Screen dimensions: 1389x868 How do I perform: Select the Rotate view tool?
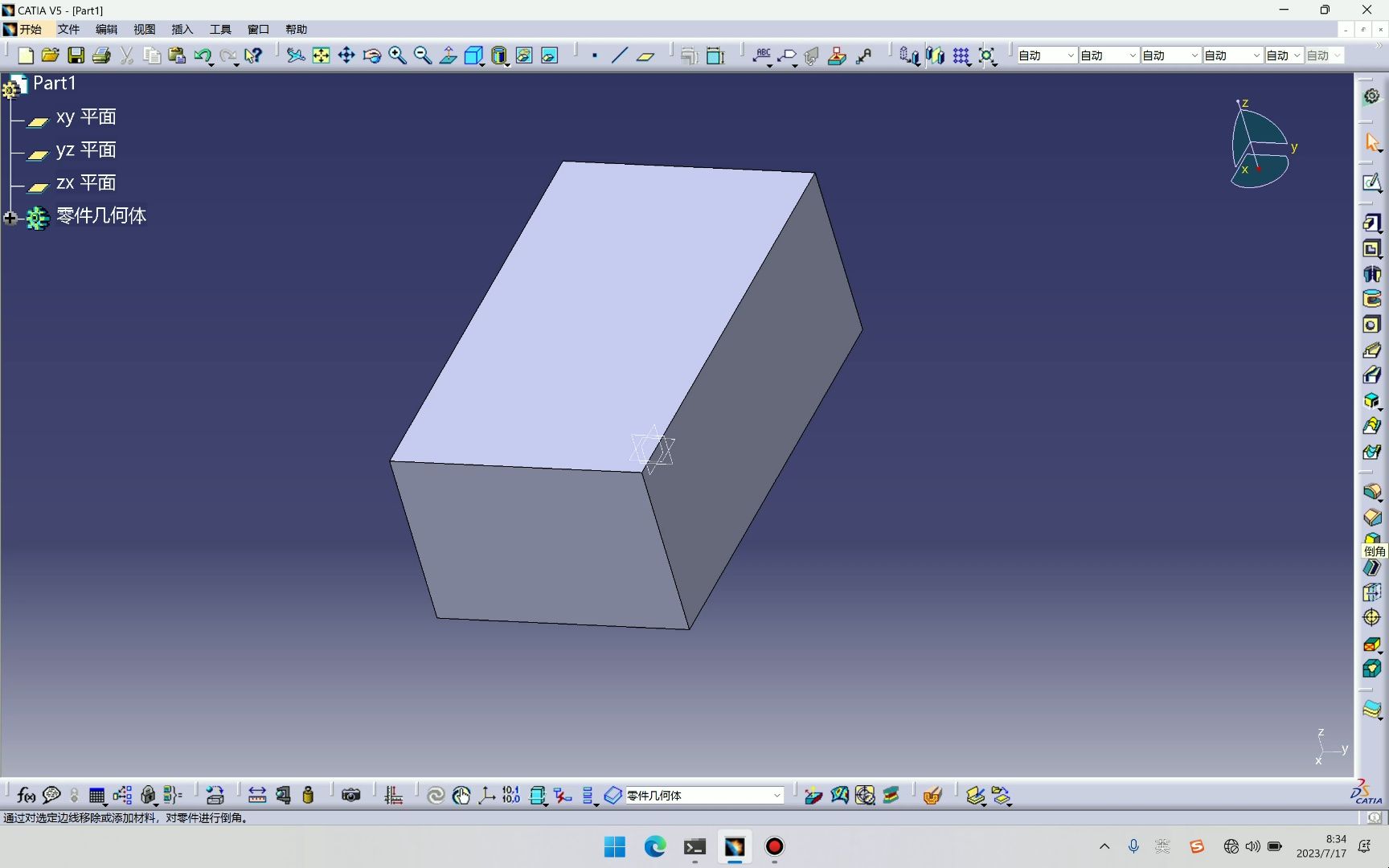pyautogui.click(x=371, y=55)
